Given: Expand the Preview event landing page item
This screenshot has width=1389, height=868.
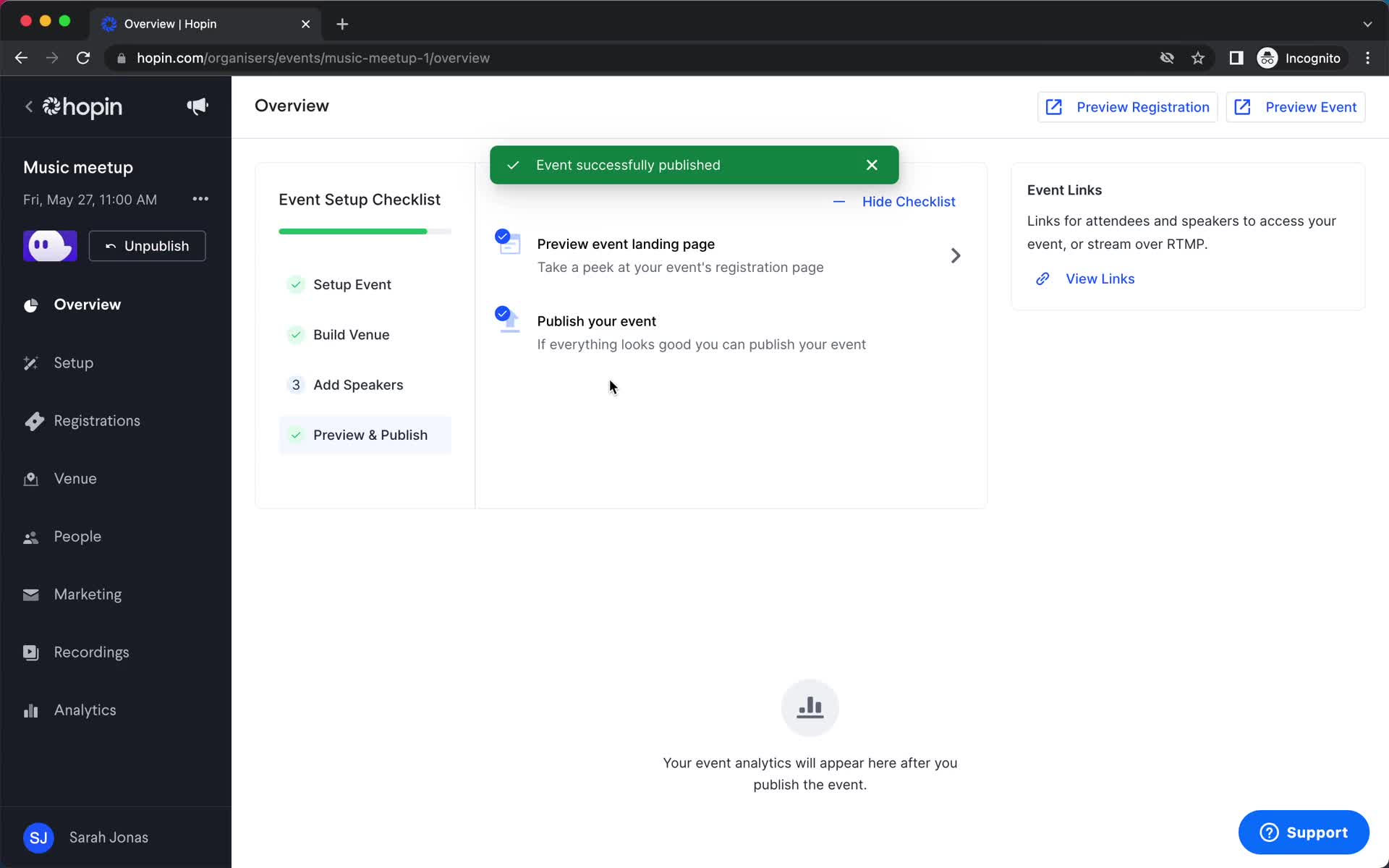Looking at the screenshot, I should [x=956, y=255].
